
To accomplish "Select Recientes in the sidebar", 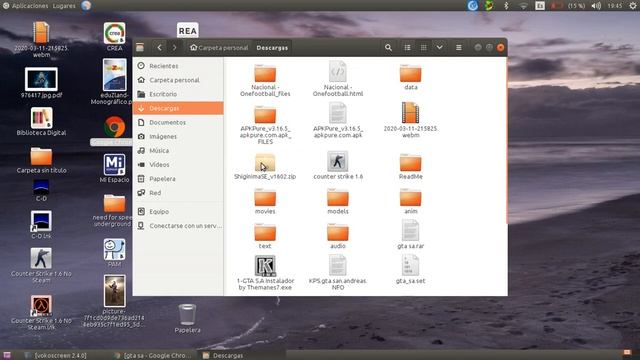I will click(x=178, y=66).
